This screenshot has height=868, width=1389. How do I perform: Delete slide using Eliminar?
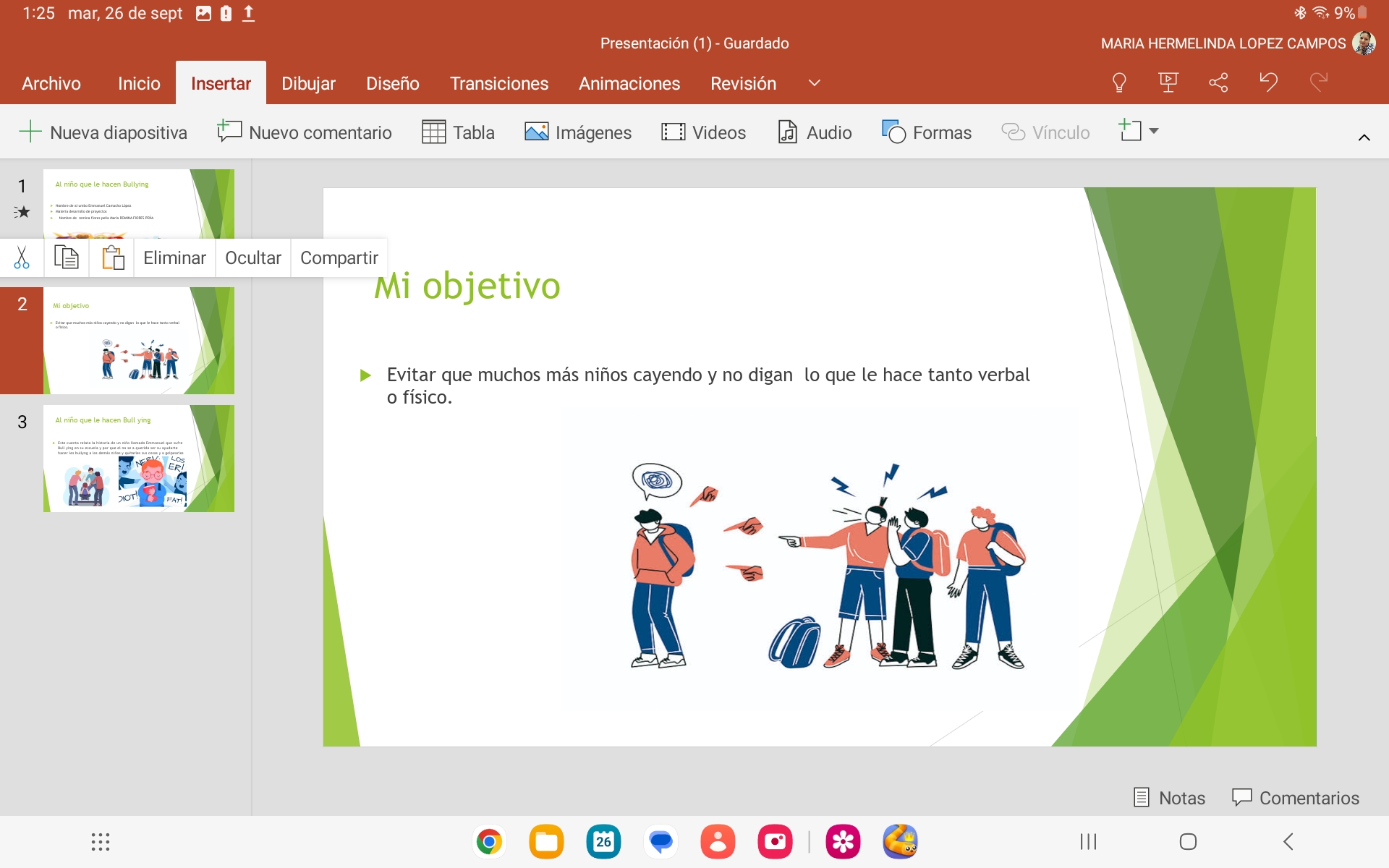tap(174, 258)
